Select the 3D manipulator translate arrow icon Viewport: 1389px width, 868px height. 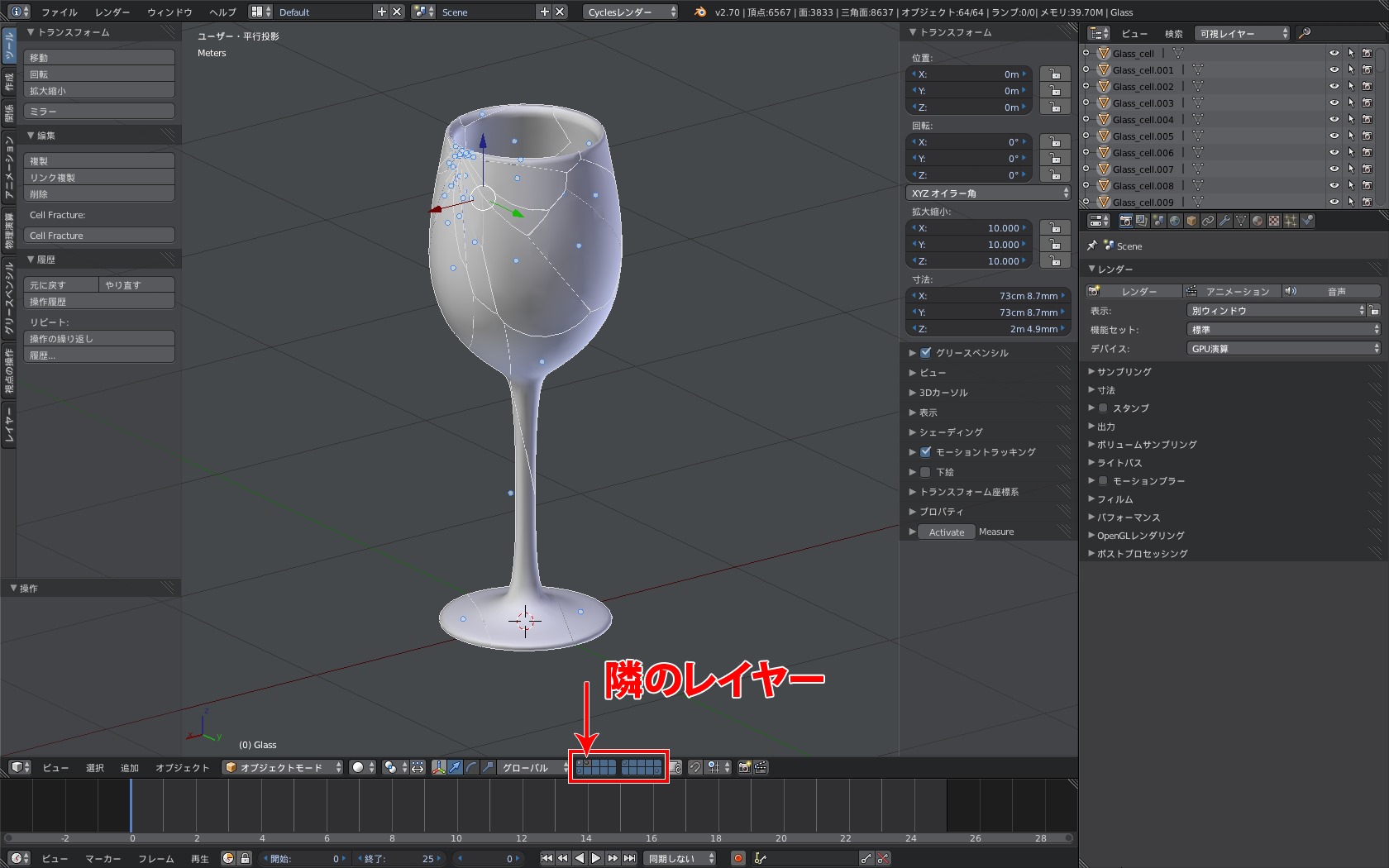coord(456,767)
